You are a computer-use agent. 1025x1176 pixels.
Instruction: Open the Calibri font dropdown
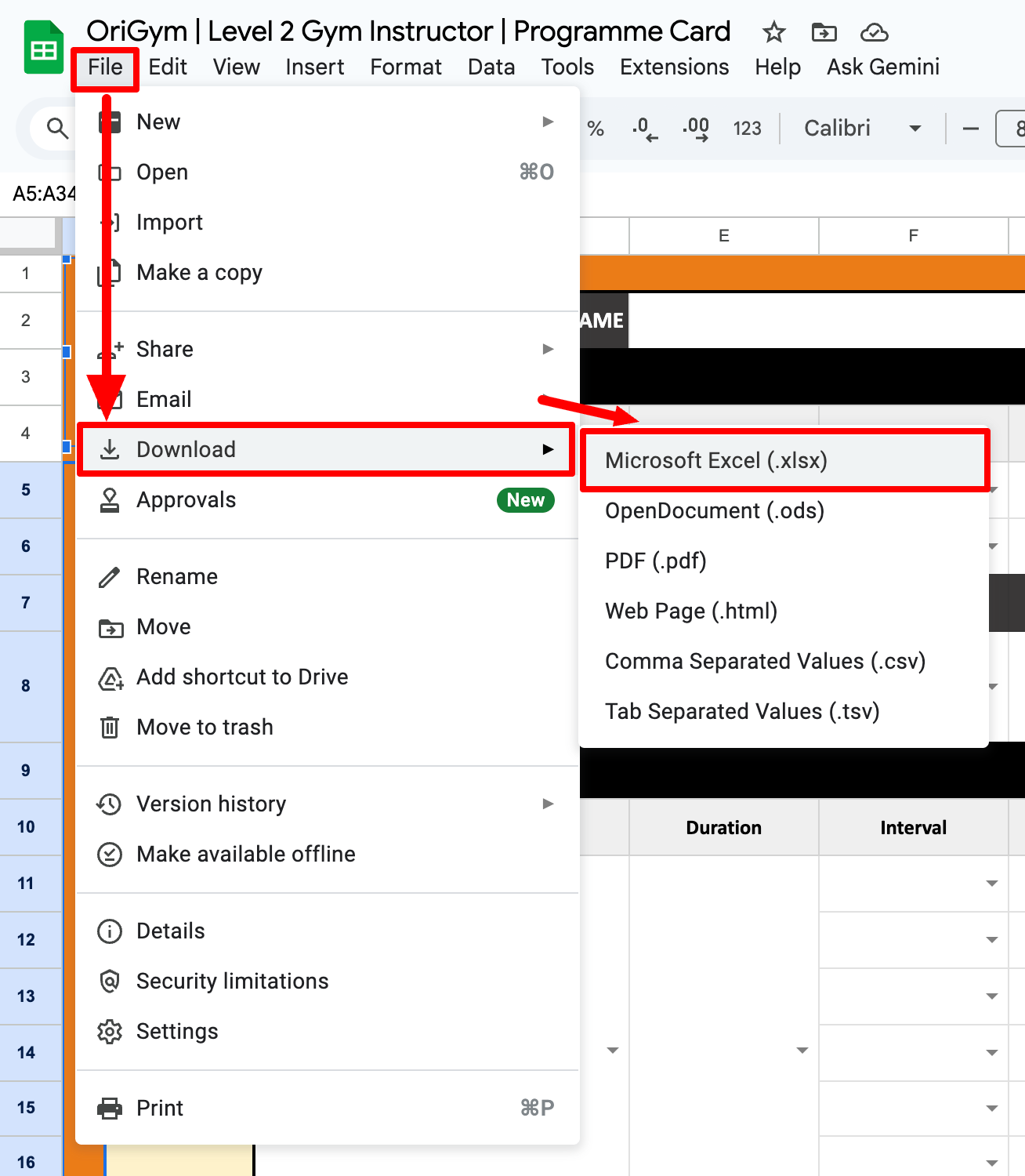[x=862, y=129]
